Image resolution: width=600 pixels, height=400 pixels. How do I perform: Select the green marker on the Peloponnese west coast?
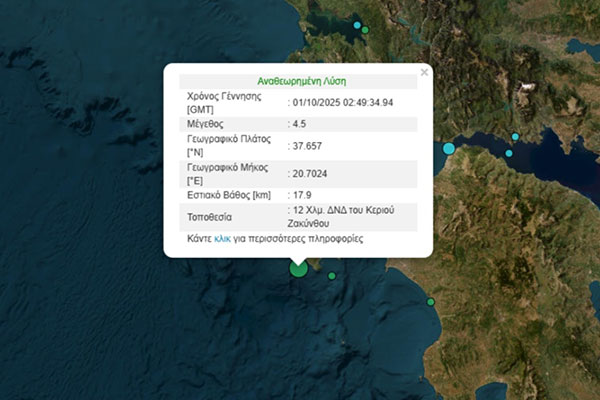point(431,302)
